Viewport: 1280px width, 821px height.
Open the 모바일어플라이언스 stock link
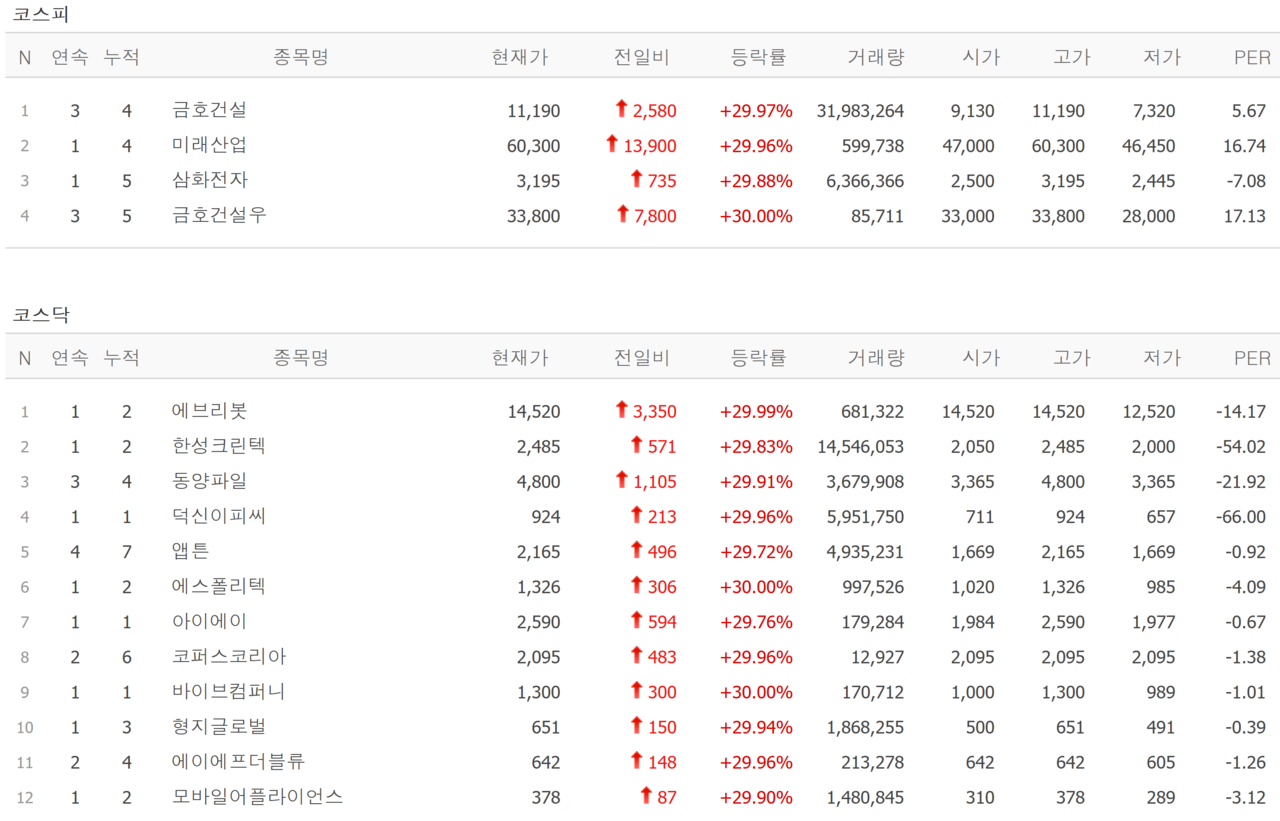[257, 796]
